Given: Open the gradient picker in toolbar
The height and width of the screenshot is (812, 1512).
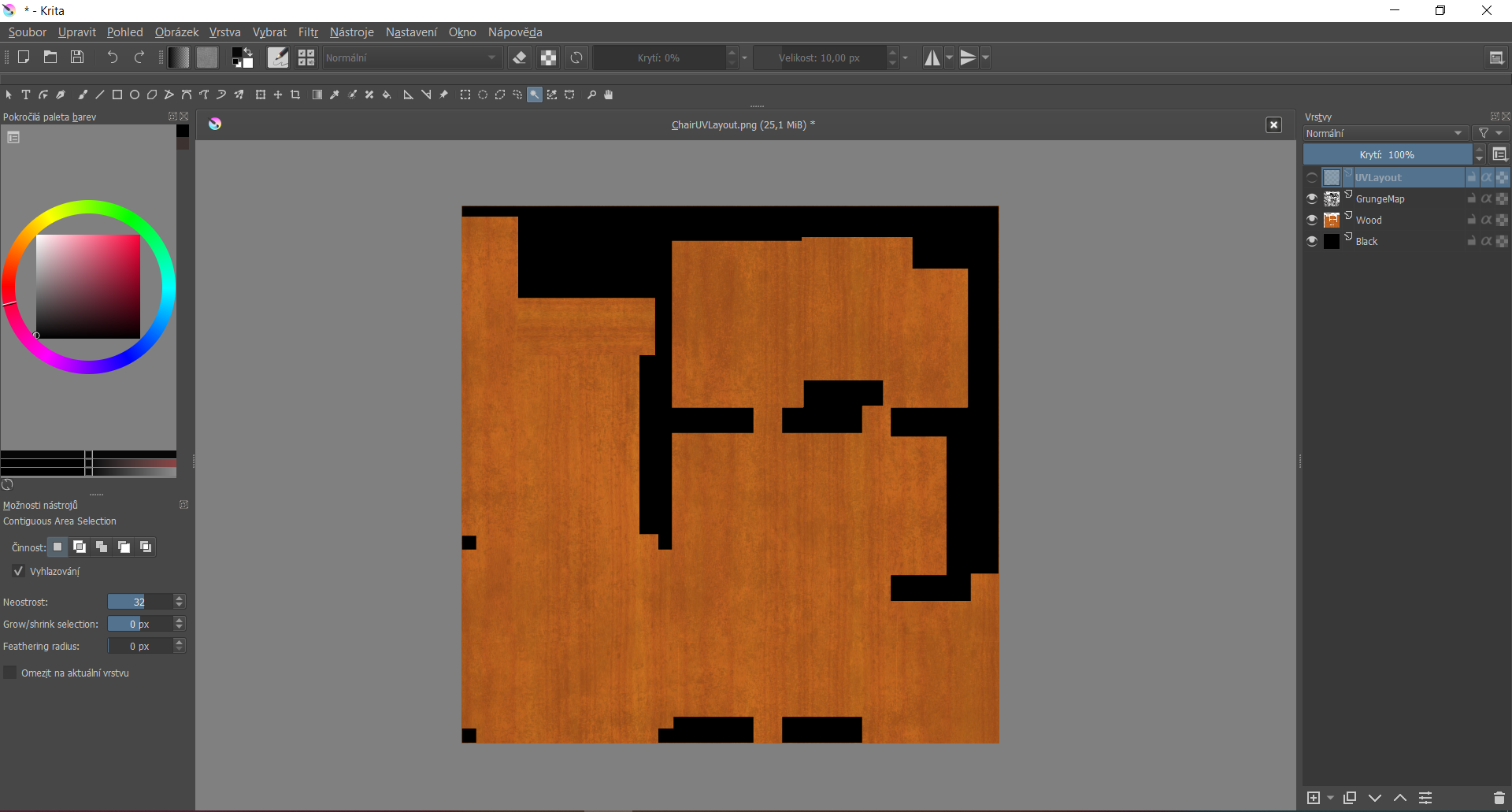Looking at the screenshot, I should tap(179, 57).
